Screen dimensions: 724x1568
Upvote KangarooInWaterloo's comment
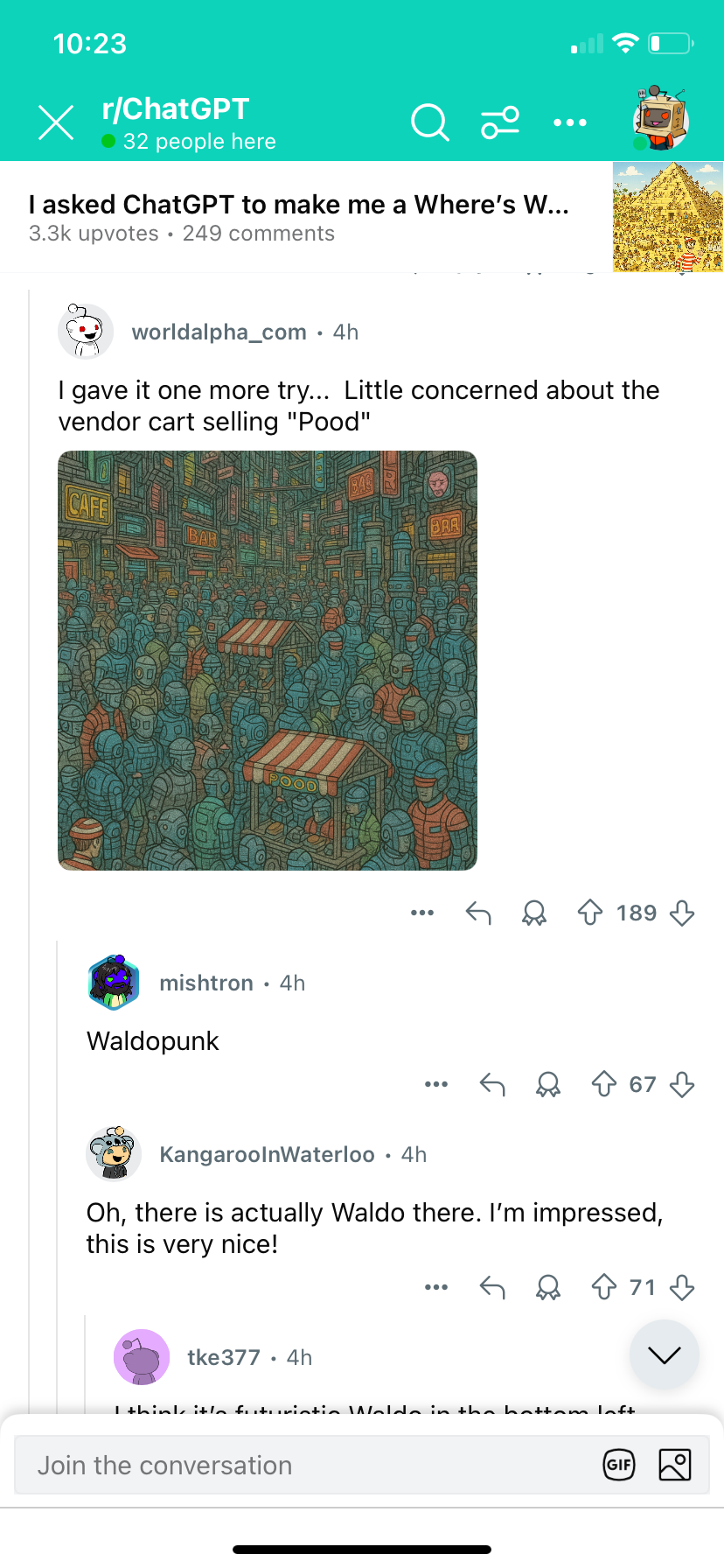pos(604,1287)
